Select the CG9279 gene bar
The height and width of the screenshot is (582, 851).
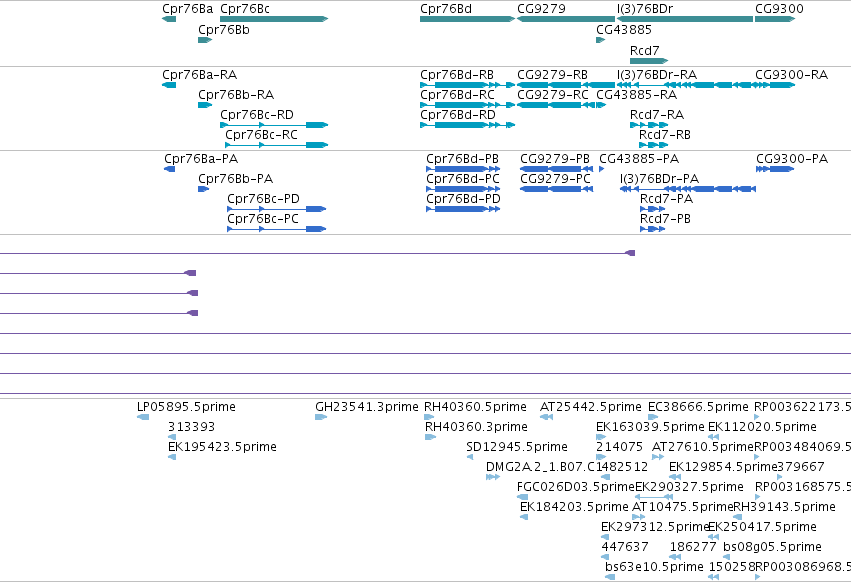coord(566,19)
